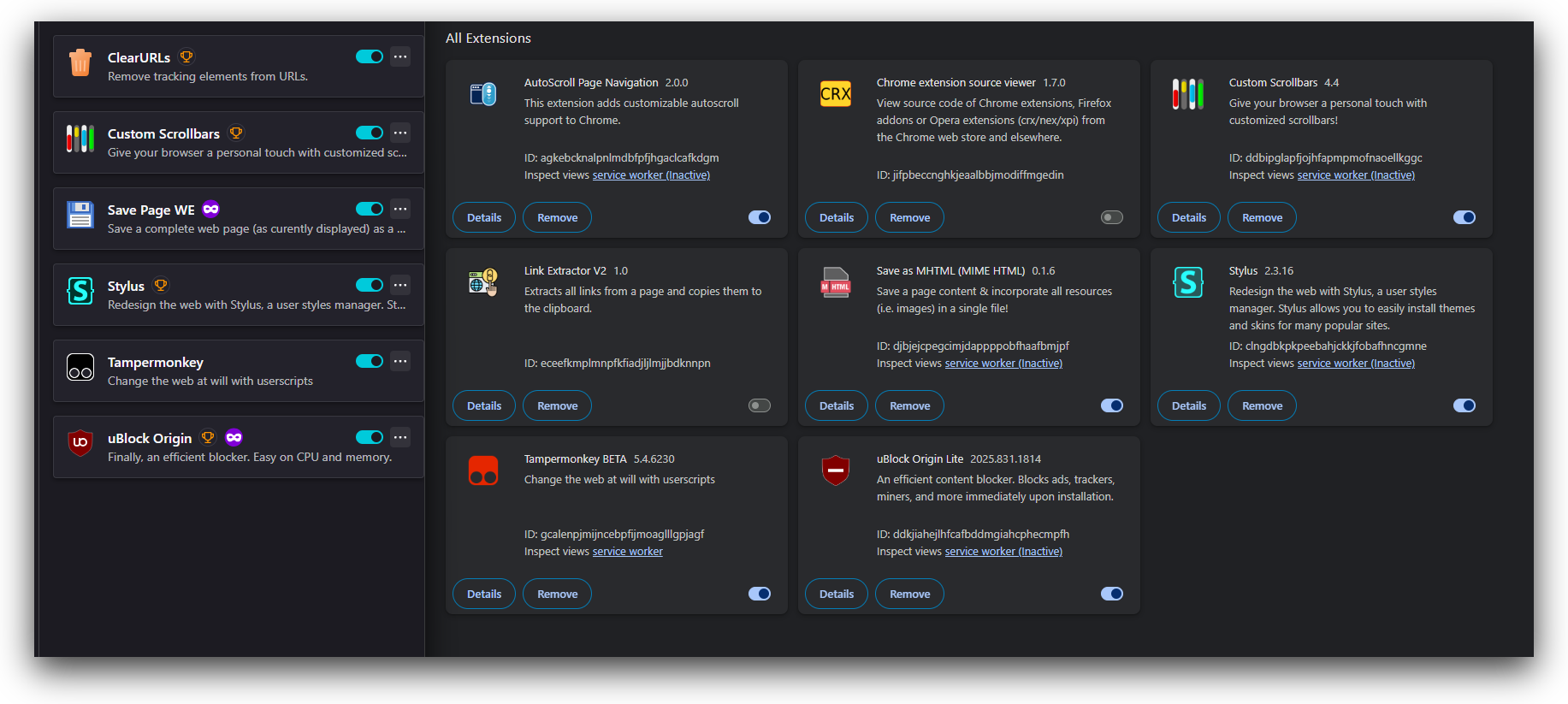Remove the Save as MHTML extension
This screenshot has width=1568, height=704.
point(909,405)
